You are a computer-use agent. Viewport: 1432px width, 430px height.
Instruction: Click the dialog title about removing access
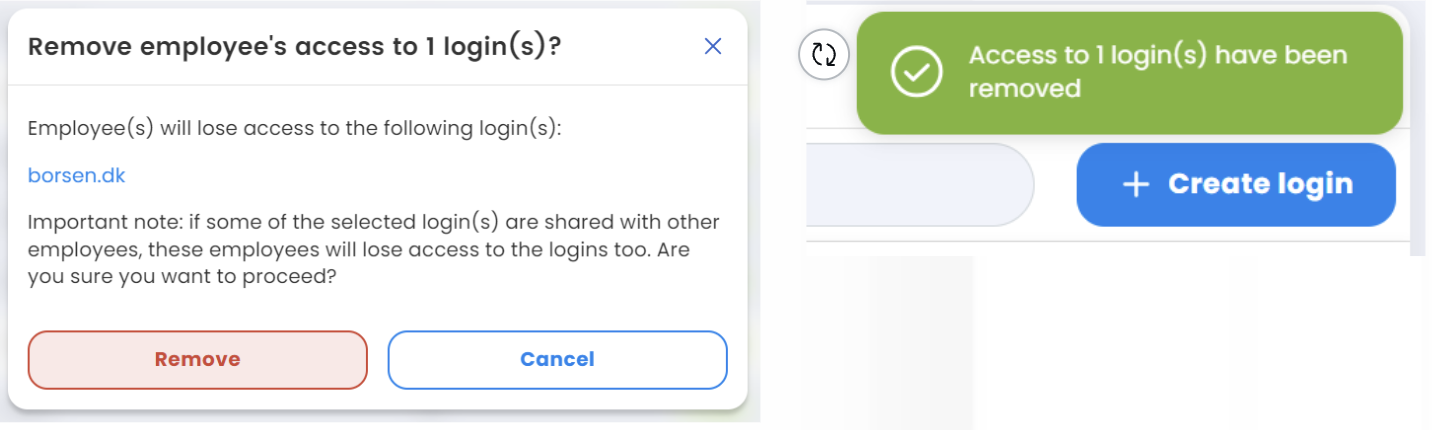coord(294,47)
